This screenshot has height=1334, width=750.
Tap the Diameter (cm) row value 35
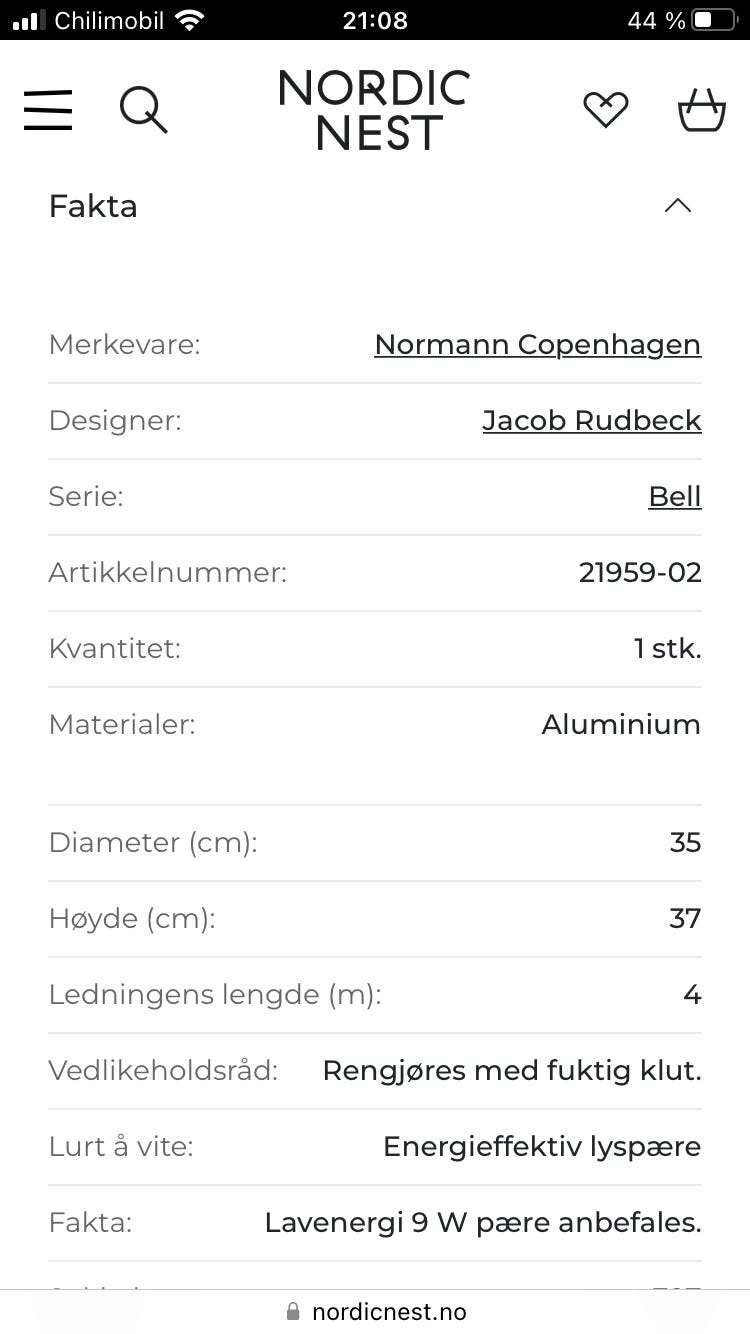point(685,843)
